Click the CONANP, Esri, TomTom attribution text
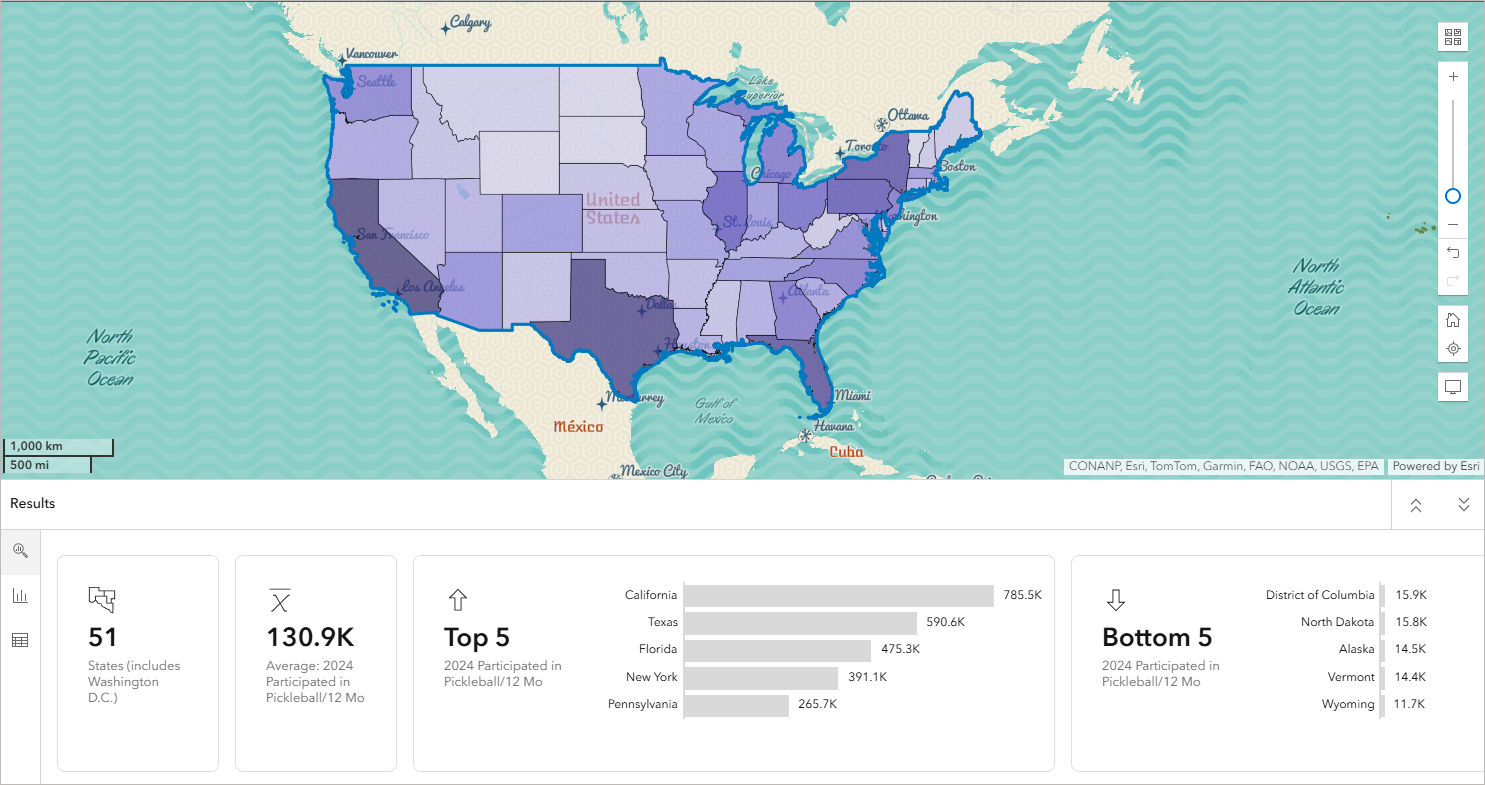This screenshot has width=1485, height=785. pyautogui.click(x=1225, y=466)
